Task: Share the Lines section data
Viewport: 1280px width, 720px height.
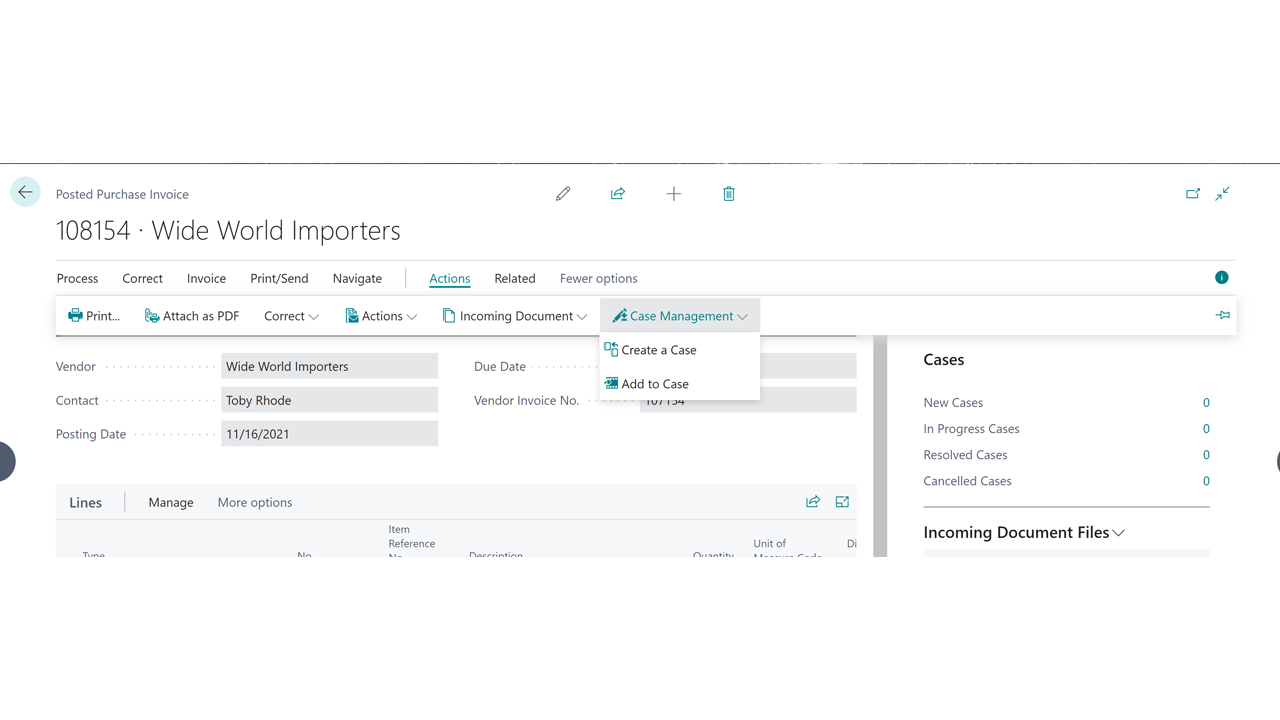Action: (813, 502)
